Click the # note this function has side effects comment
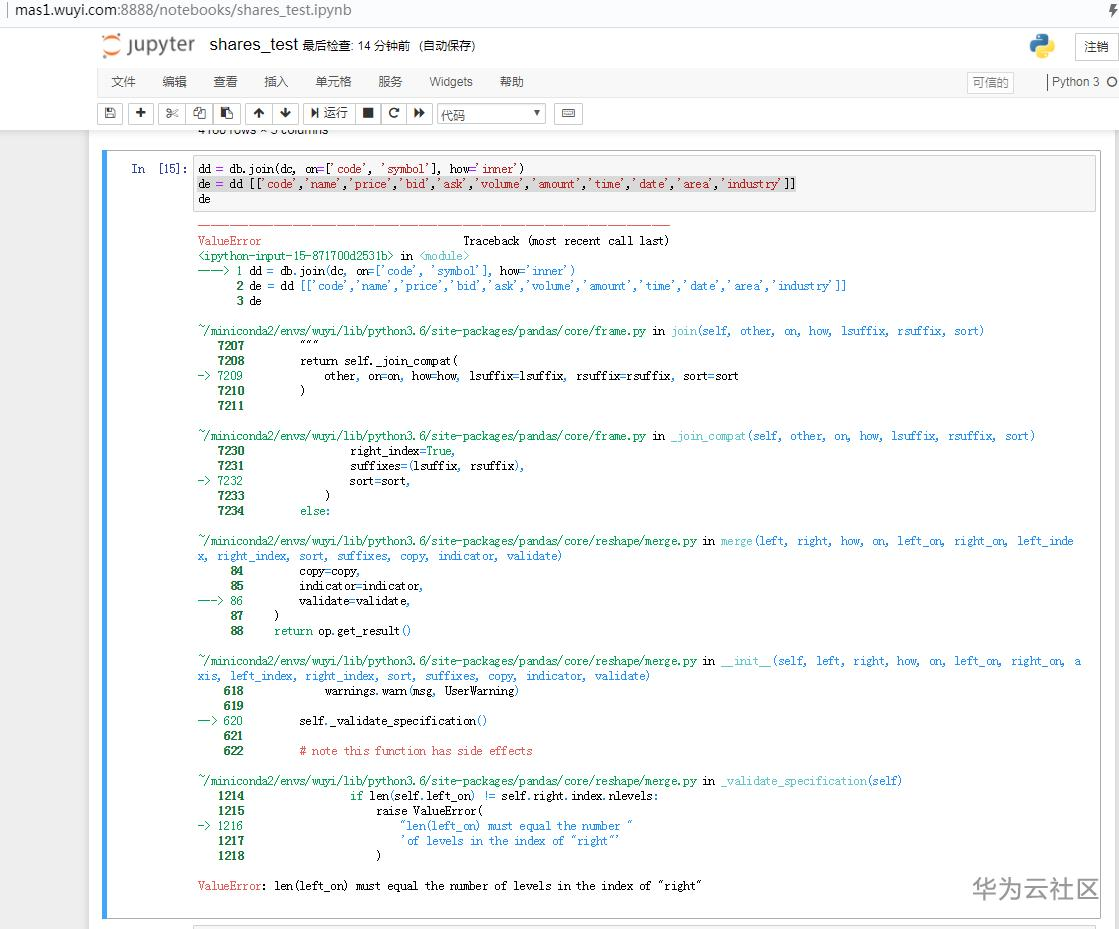This screenshot has height=929, width=1119. [416, 751]
